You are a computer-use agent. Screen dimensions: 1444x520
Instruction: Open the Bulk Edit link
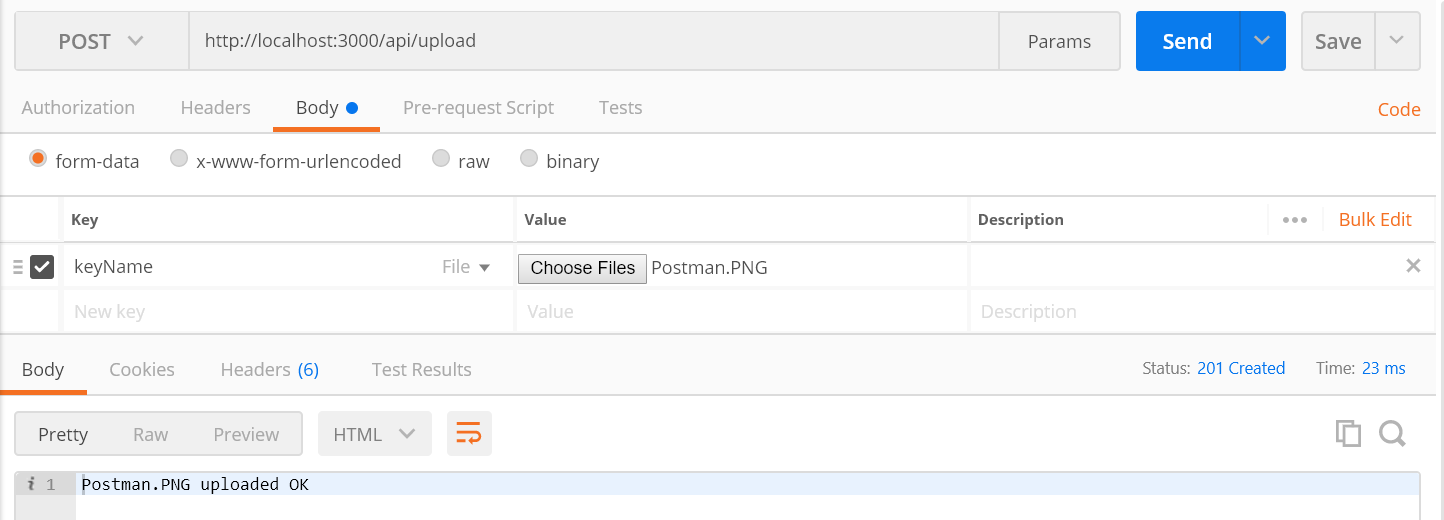tap(1375, 220)
